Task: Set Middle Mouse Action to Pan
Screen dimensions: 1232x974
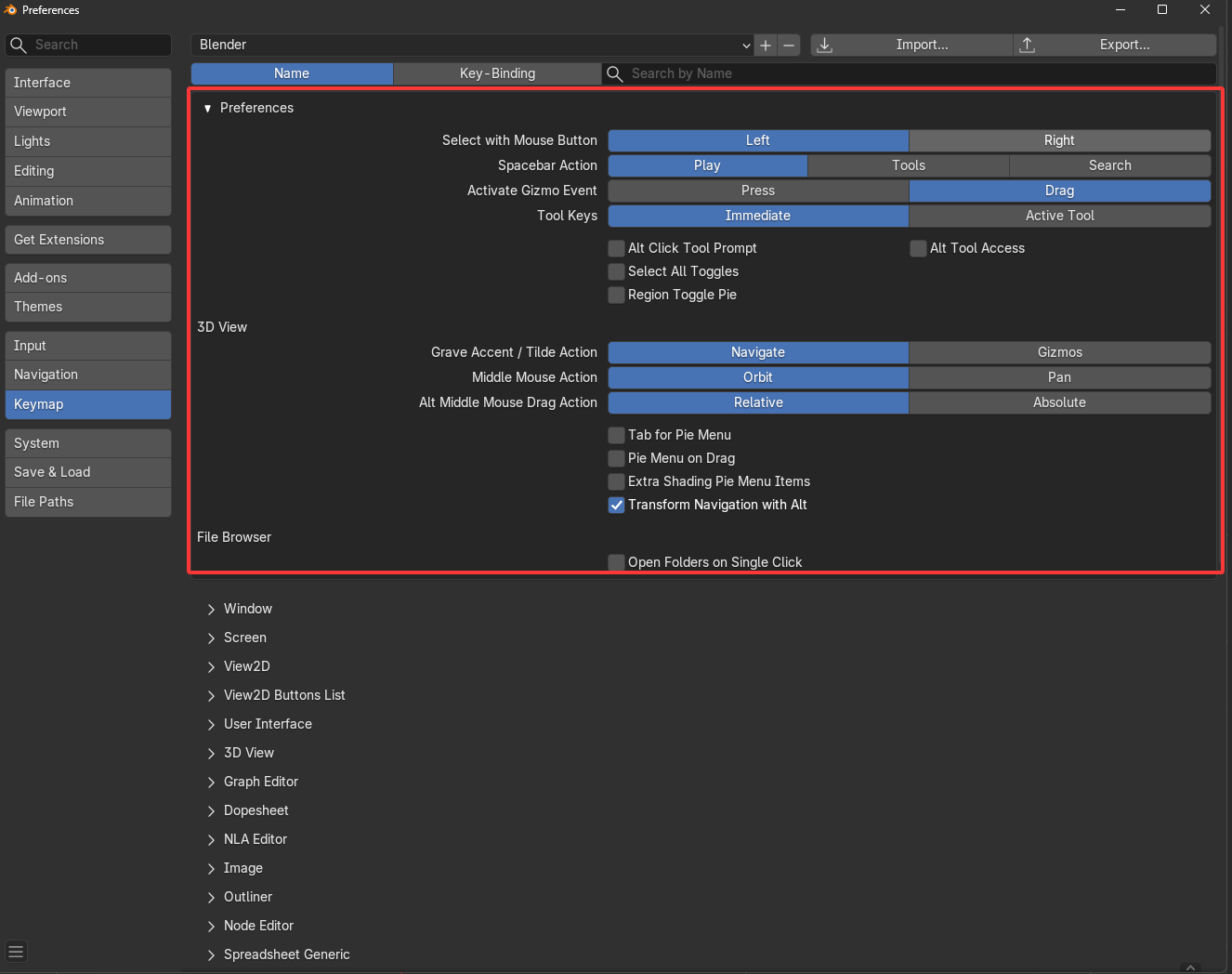Action: [1059, 377]
